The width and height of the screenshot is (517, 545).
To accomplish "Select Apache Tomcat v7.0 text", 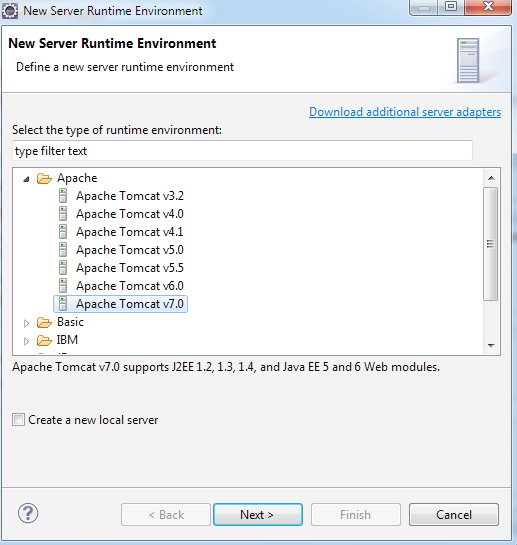I will pos(130,304).
